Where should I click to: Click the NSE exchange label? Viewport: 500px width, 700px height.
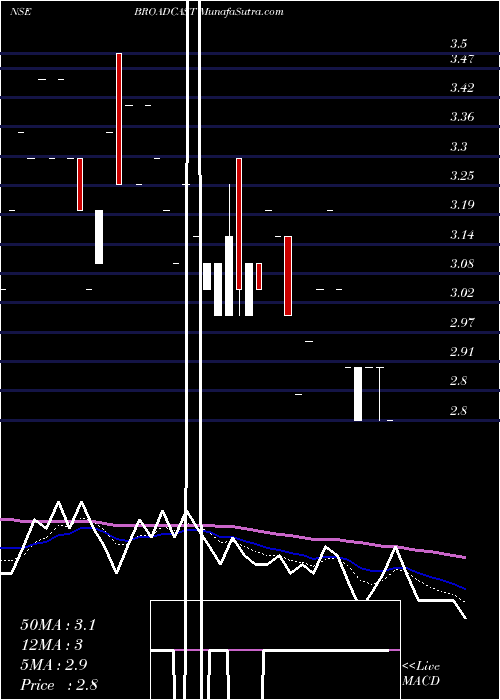point(21,12)
